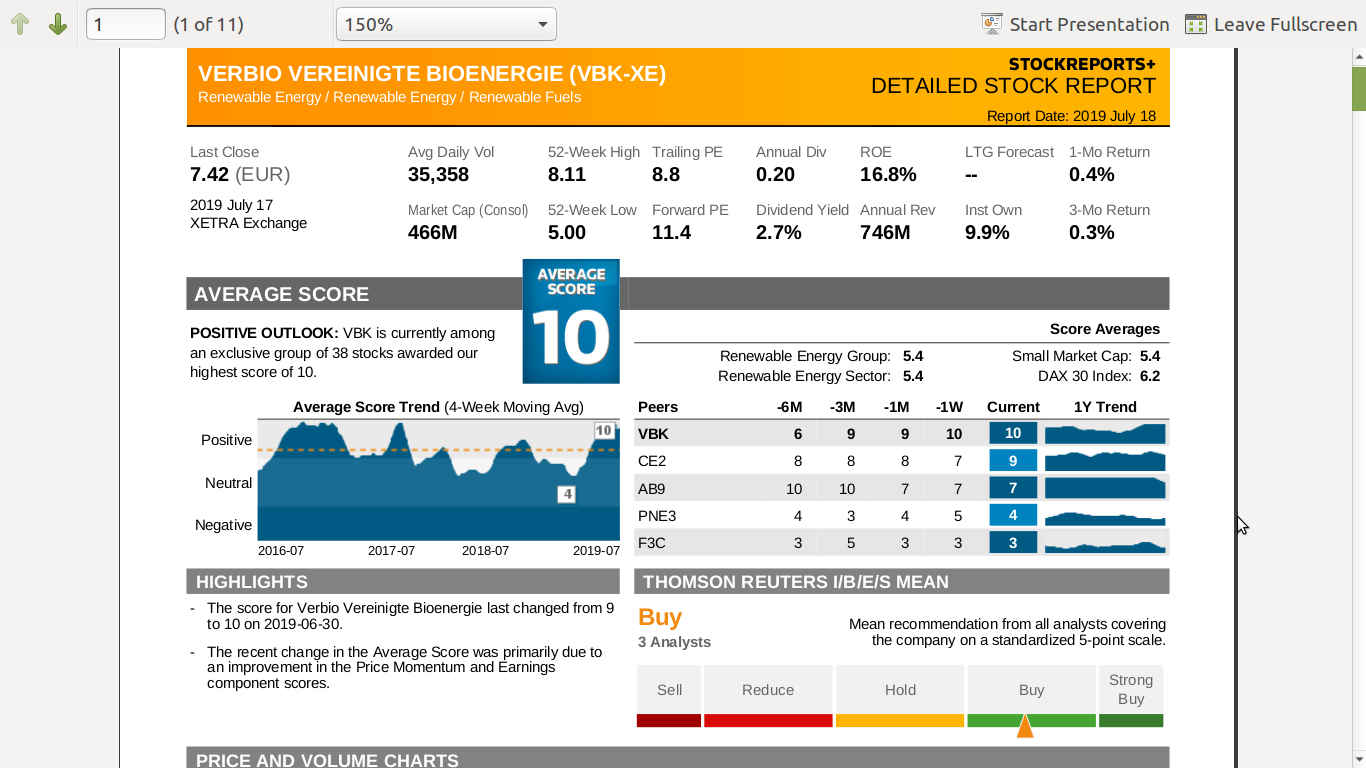Click the Trailing PE value 8.8

pos(666,174)
